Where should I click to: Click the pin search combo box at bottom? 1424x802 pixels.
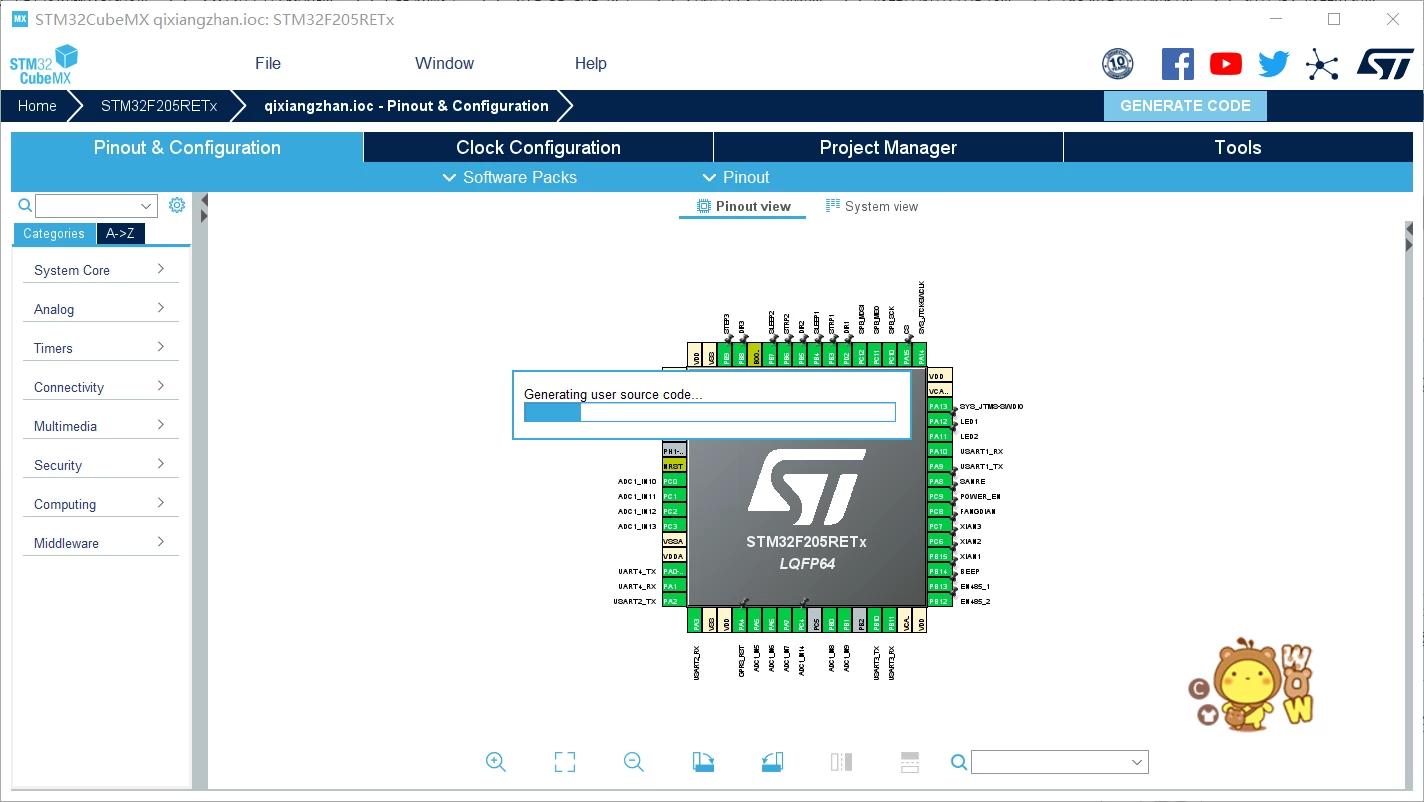1060,762
